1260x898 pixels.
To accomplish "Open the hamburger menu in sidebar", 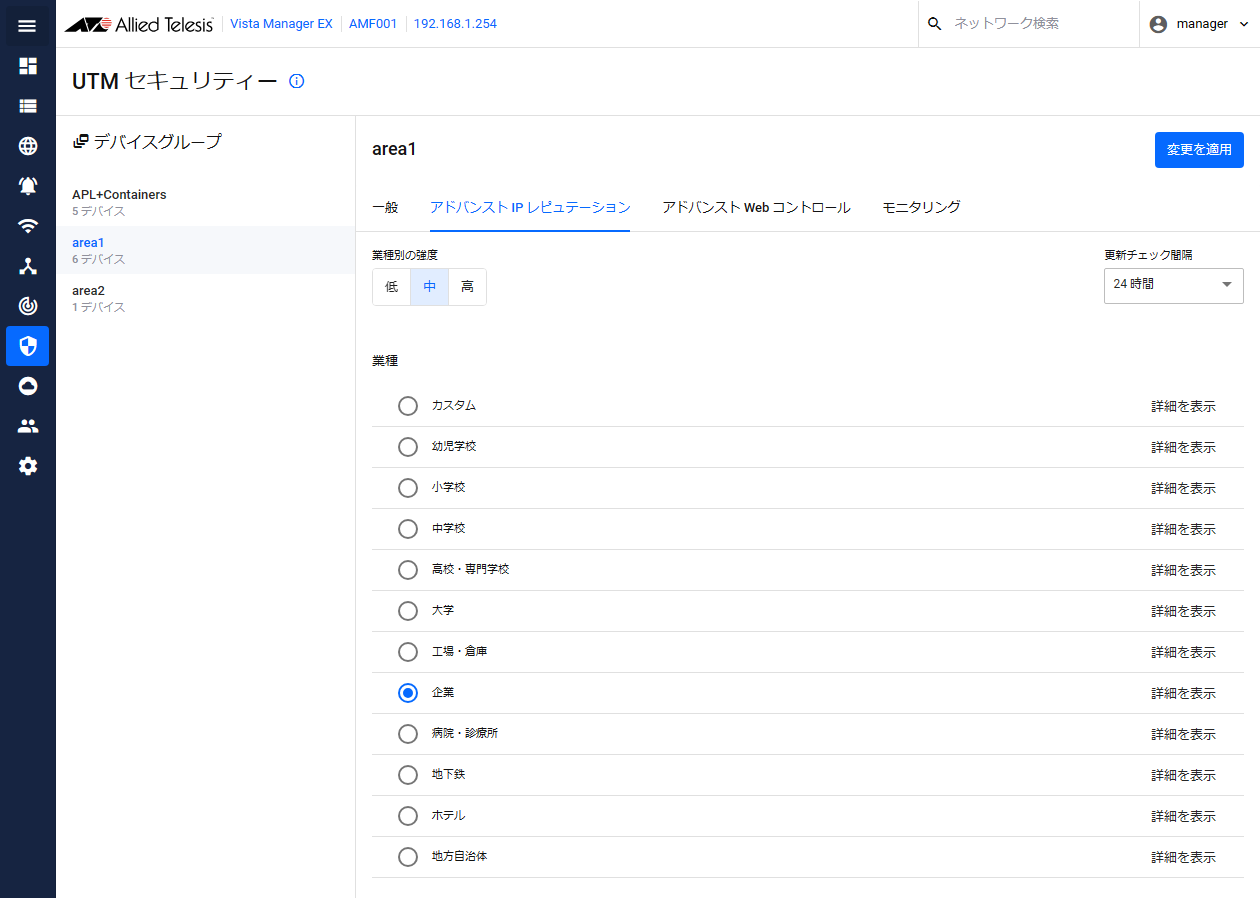I will tap(27, 26).
